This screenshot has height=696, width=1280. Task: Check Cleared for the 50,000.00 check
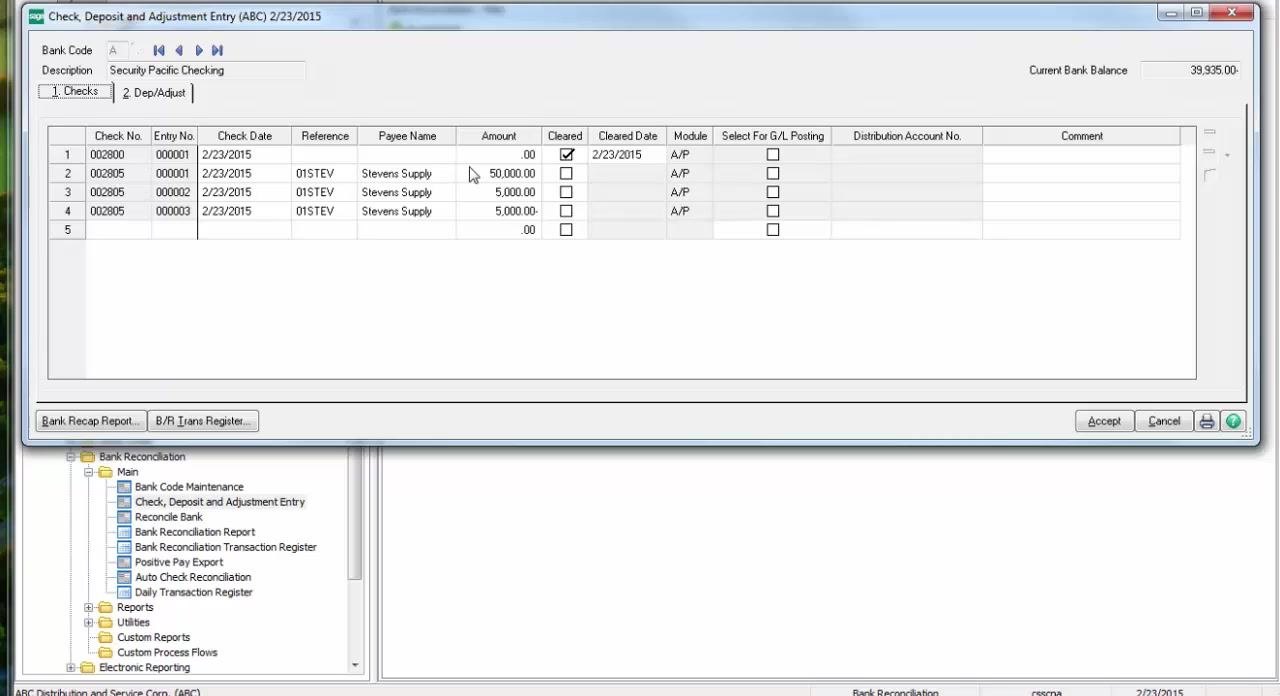point(566,173)
